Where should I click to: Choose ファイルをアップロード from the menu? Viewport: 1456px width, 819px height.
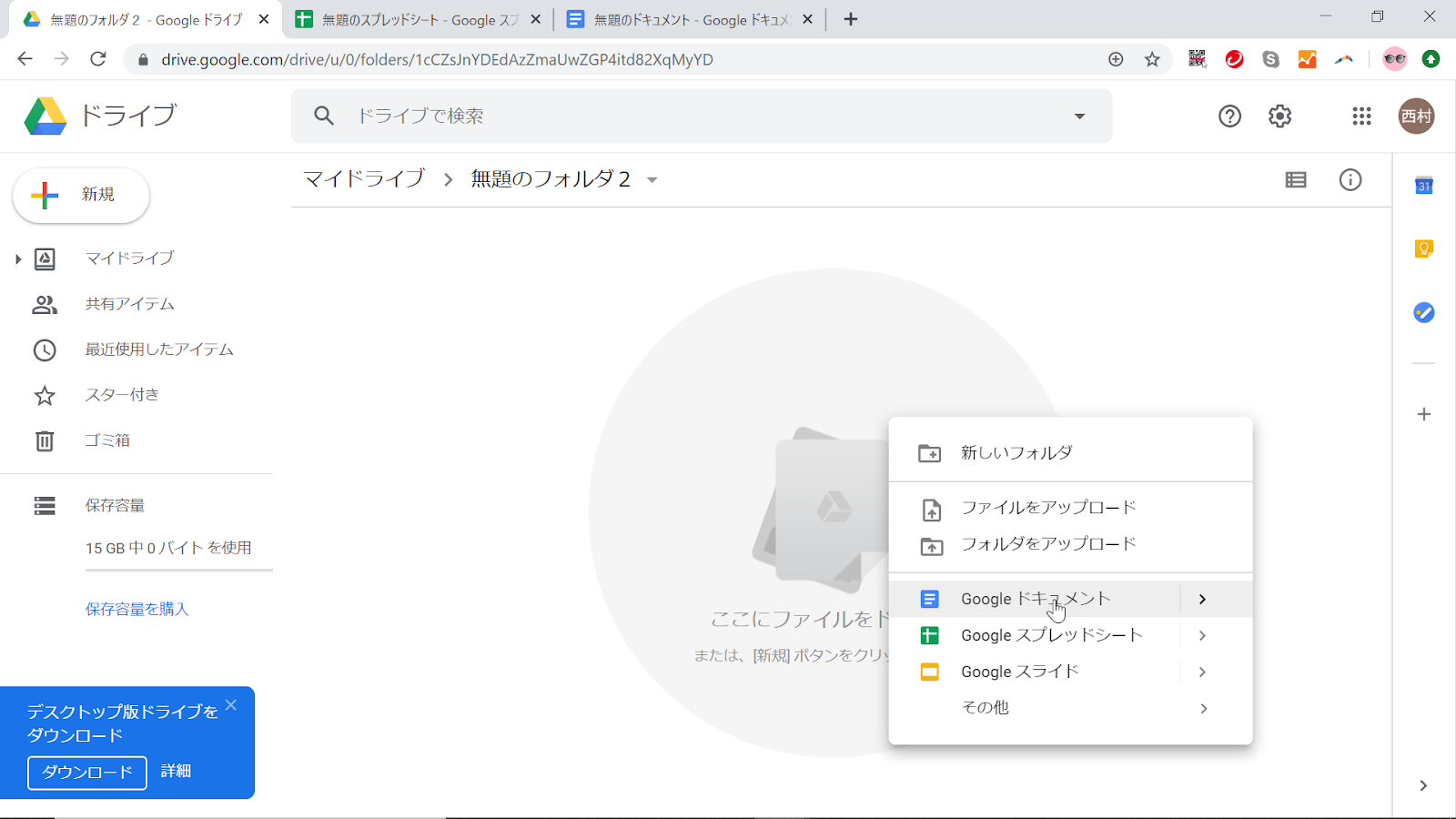point(1070,508)
